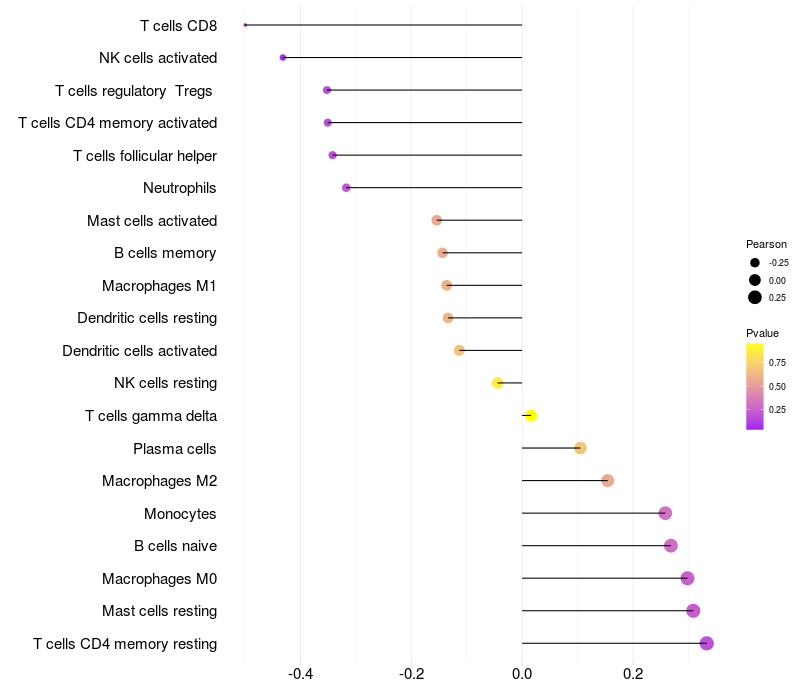The image size is (800, 700).
Task: Click the Dendritic cells activated label
Action: coord(139,351)
